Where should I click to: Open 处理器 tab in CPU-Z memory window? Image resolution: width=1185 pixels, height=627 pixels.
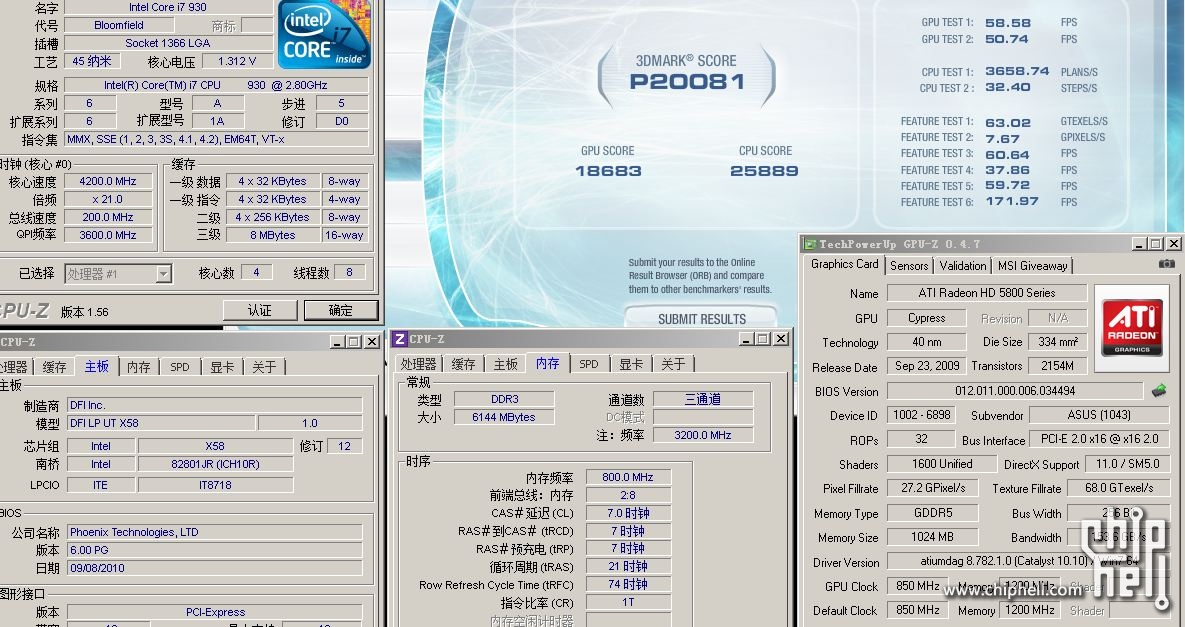[419, 364]
